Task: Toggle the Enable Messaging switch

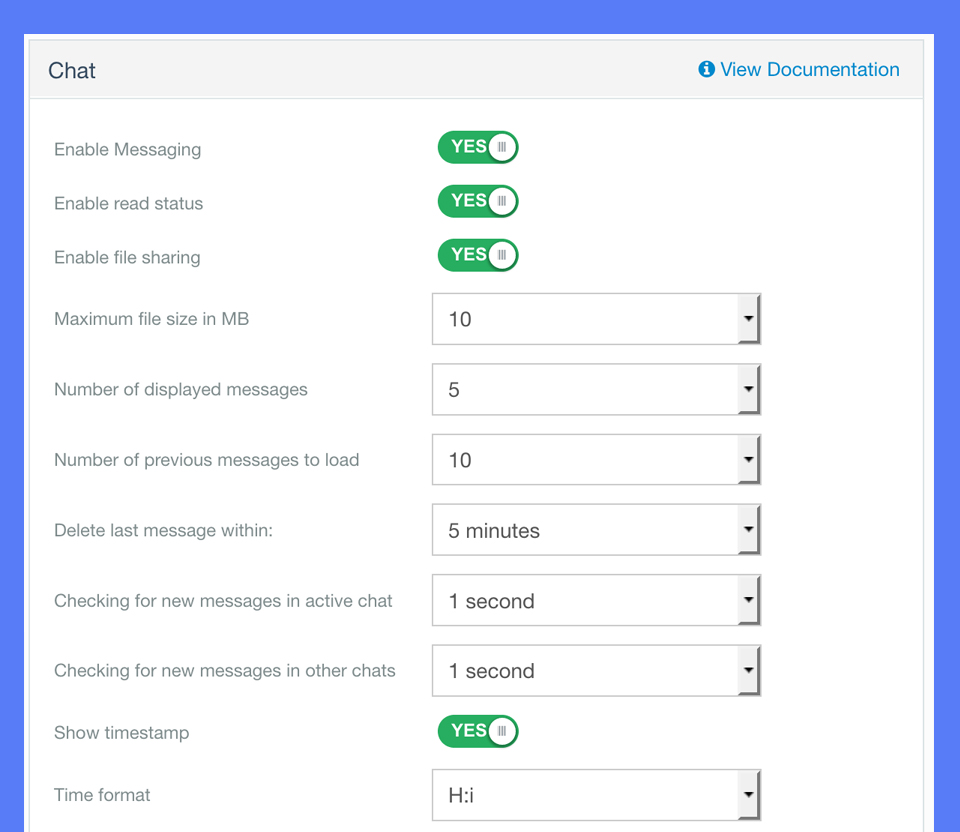Action: (x=478, y=147)
